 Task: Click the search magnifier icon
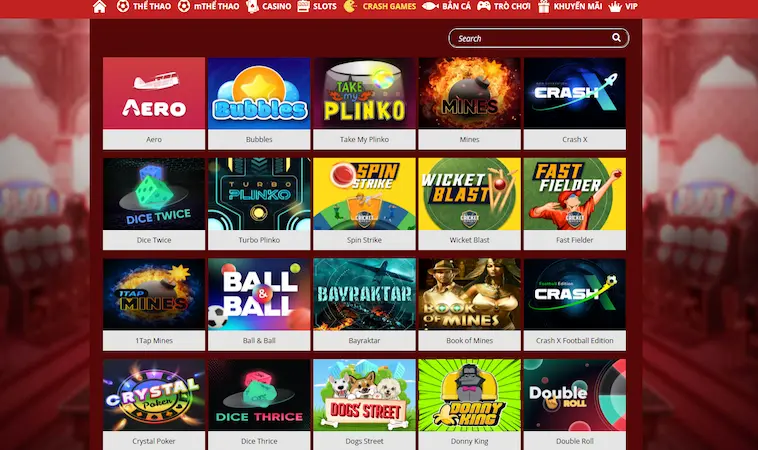tap(616, 38)
